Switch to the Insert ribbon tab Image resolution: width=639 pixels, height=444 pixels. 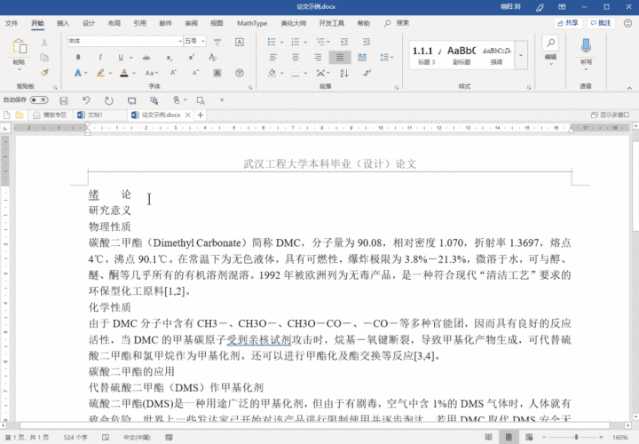click(x=63, y=23)
